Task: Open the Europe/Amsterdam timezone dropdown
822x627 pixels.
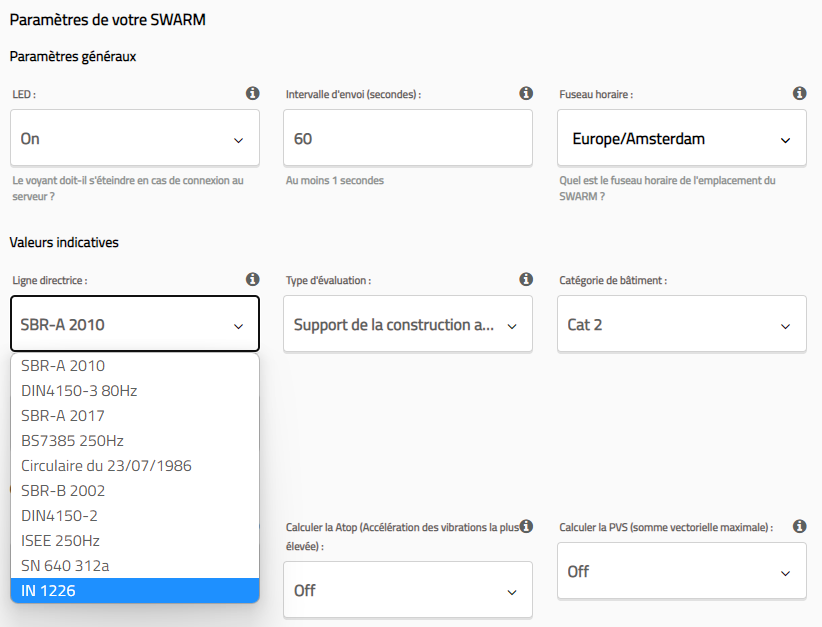Action: [681, 139]
